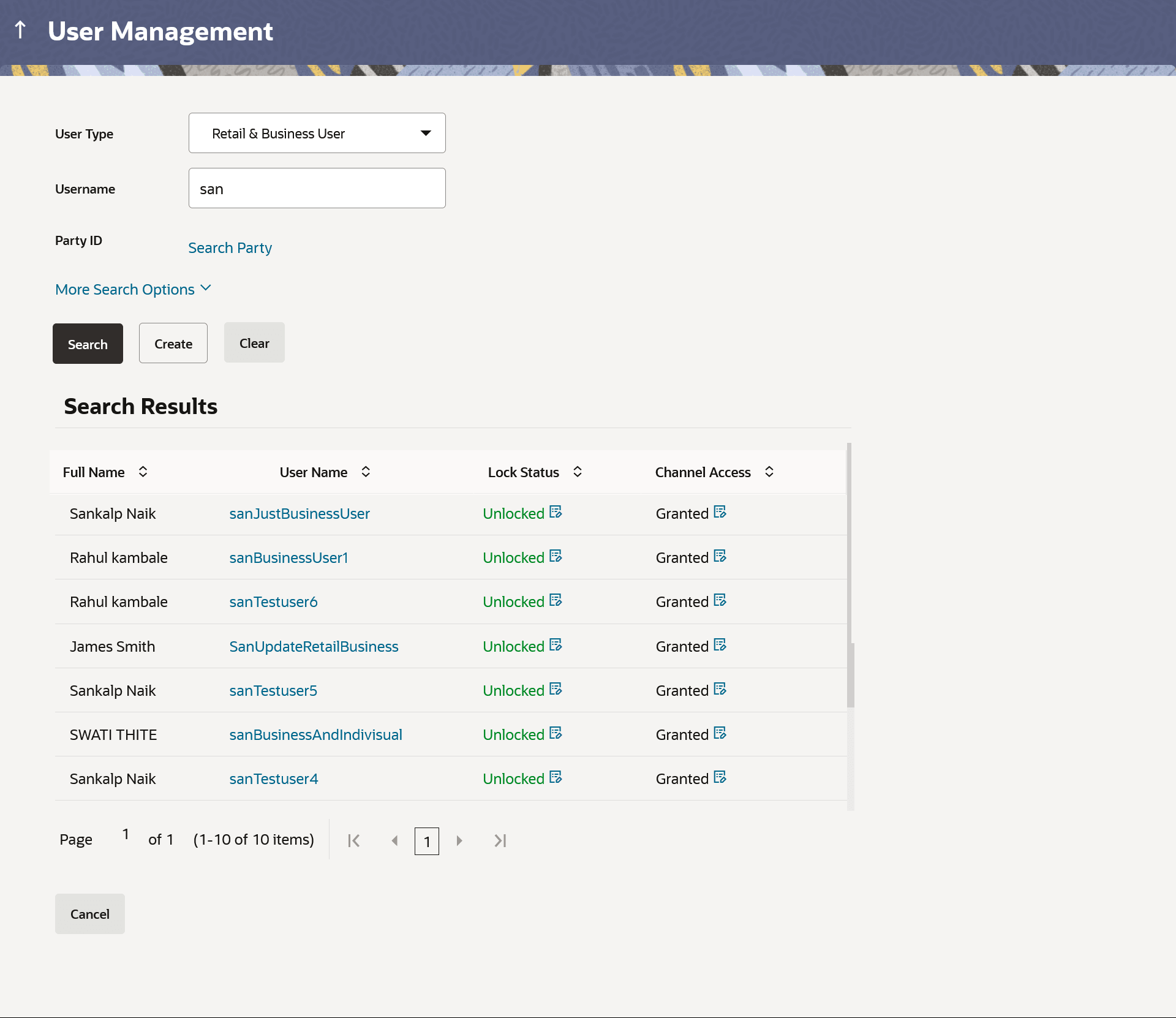The height and width of the screenshot is (1018, 1176).
Task: Edit lock status for sanTestuser6
Action: click(556, 600)
